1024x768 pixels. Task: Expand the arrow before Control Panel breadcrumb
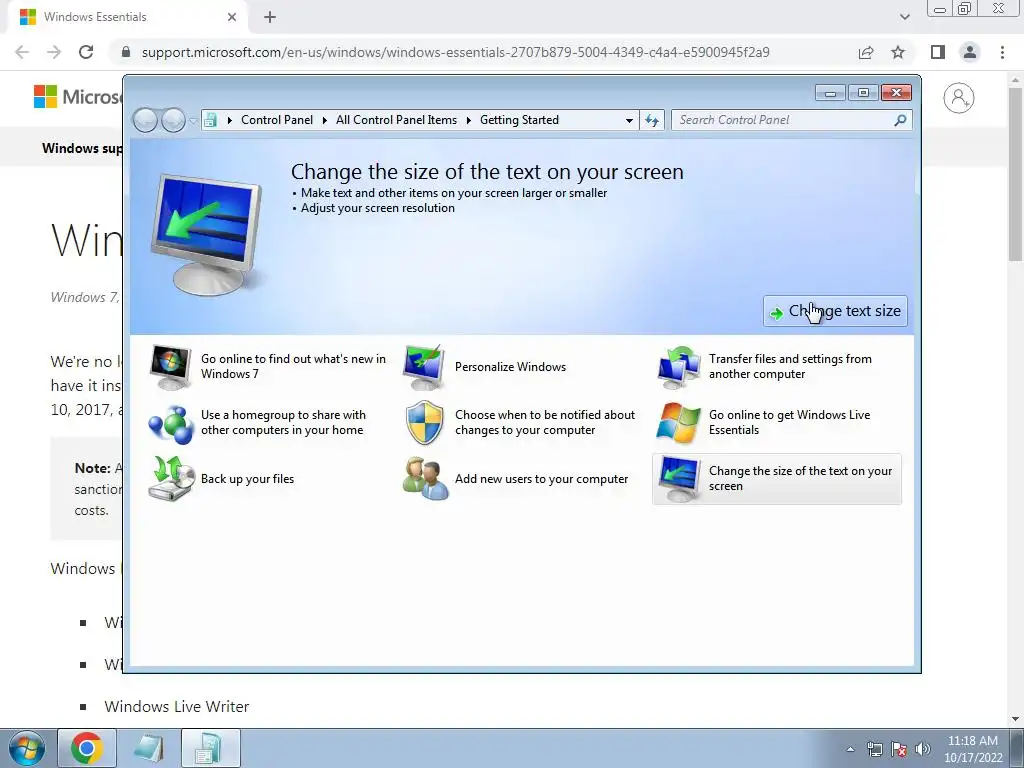(229, 120)
